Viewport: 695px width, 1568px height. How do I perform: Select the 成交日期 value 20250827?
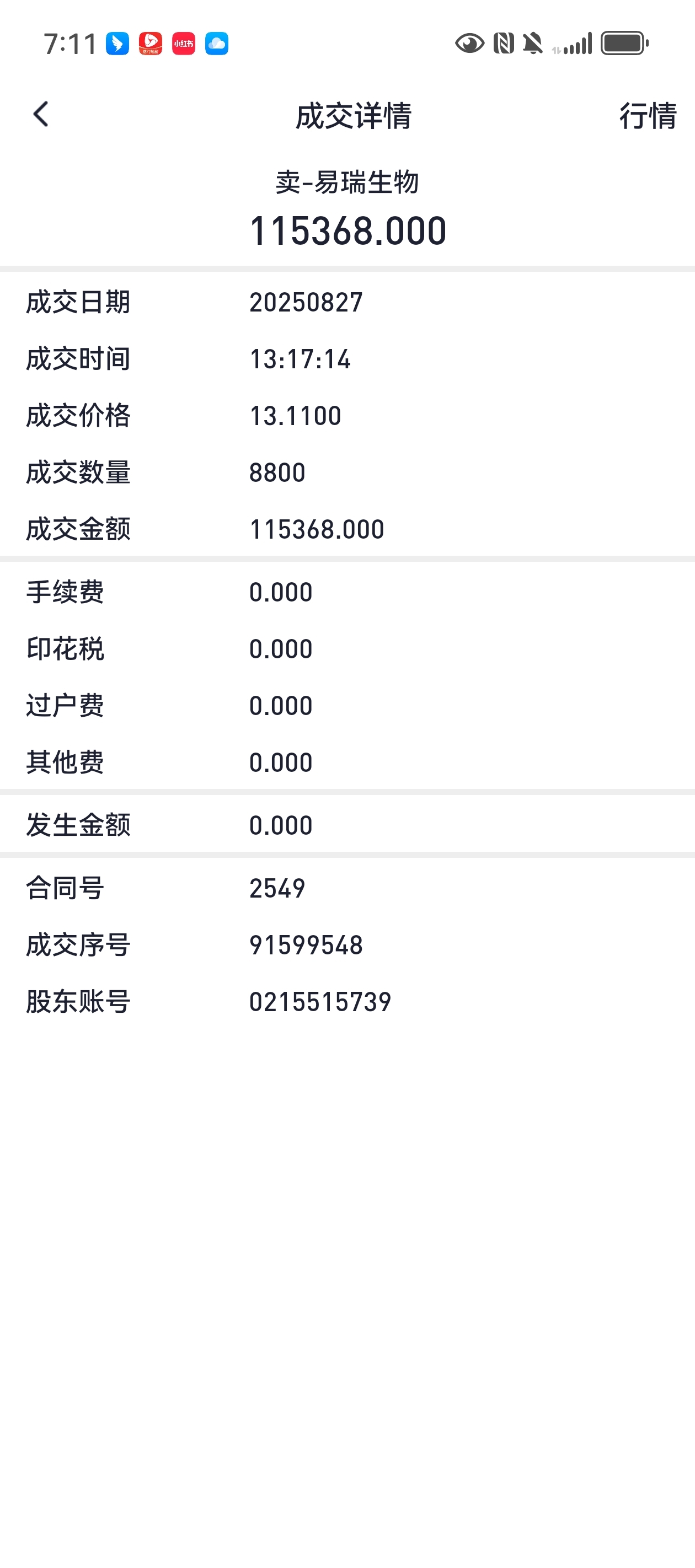coord(306,303)
